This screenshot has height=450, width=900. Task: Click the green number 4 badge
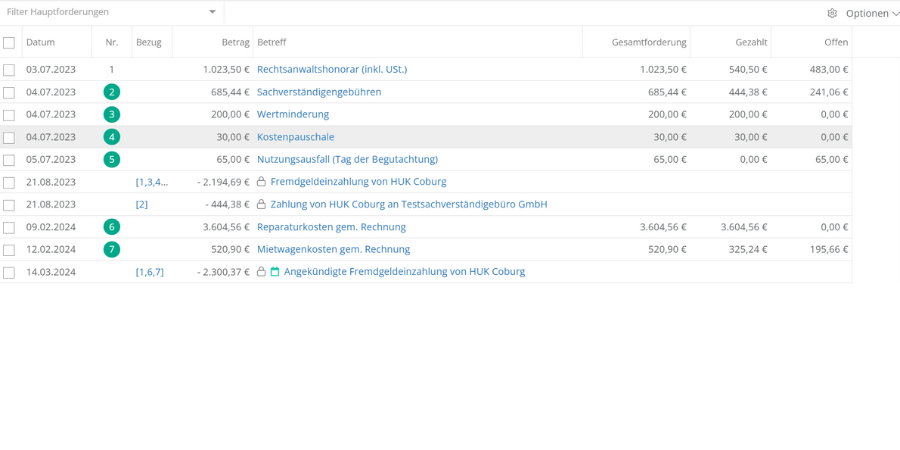(x=111, y=137)
